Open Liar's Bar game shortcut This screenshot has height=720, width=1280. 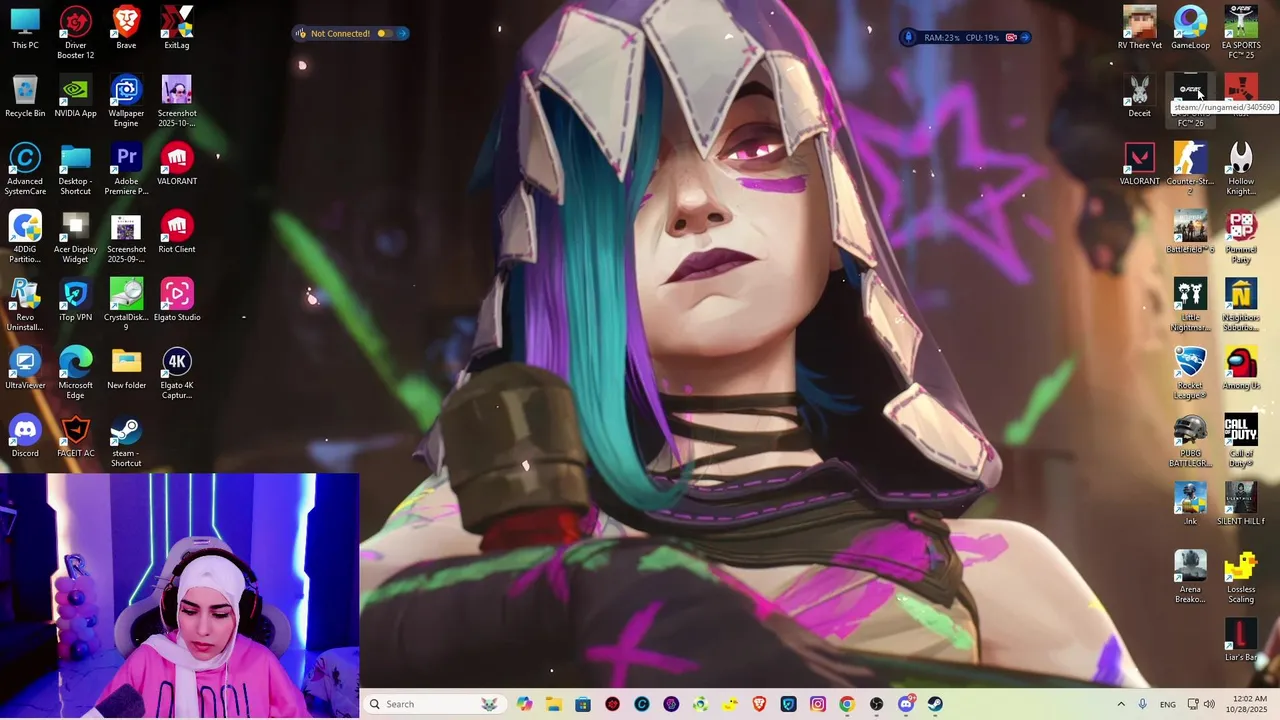(1241, 640)
